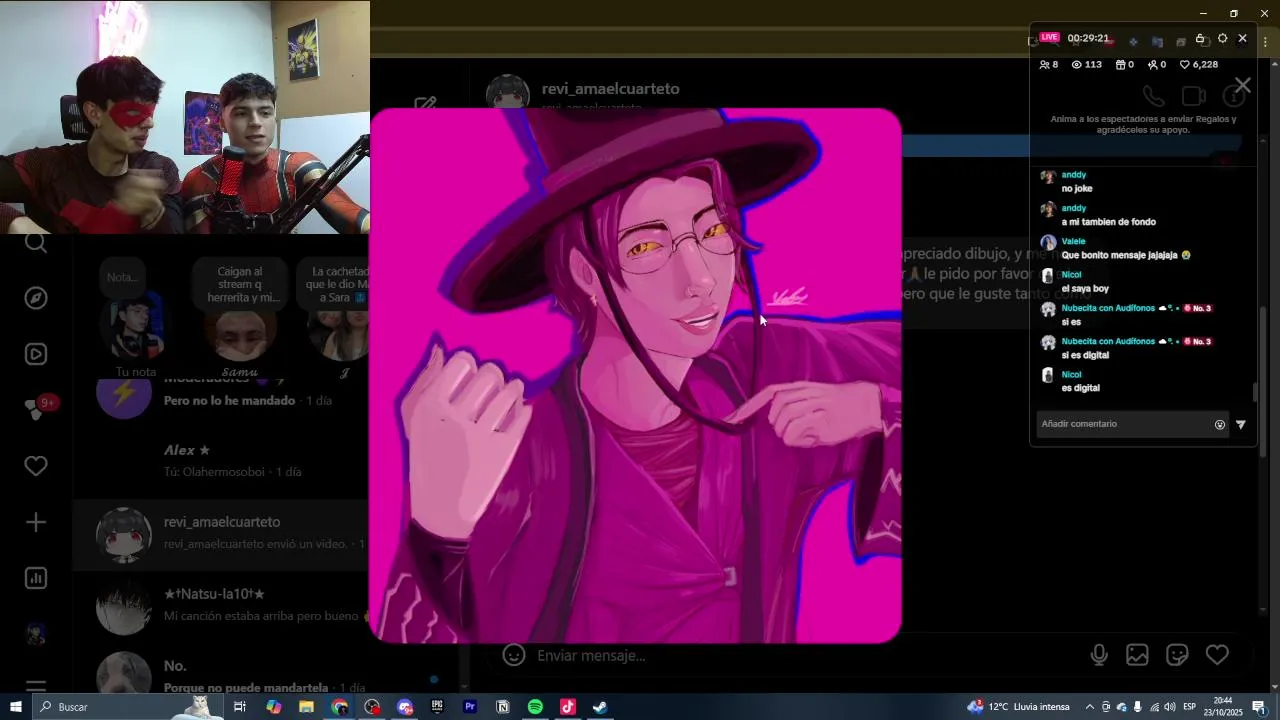Click the people count 8 icon
Image resolution: width=1280 pixels, height=720 pixels.
coord(1049,64)
